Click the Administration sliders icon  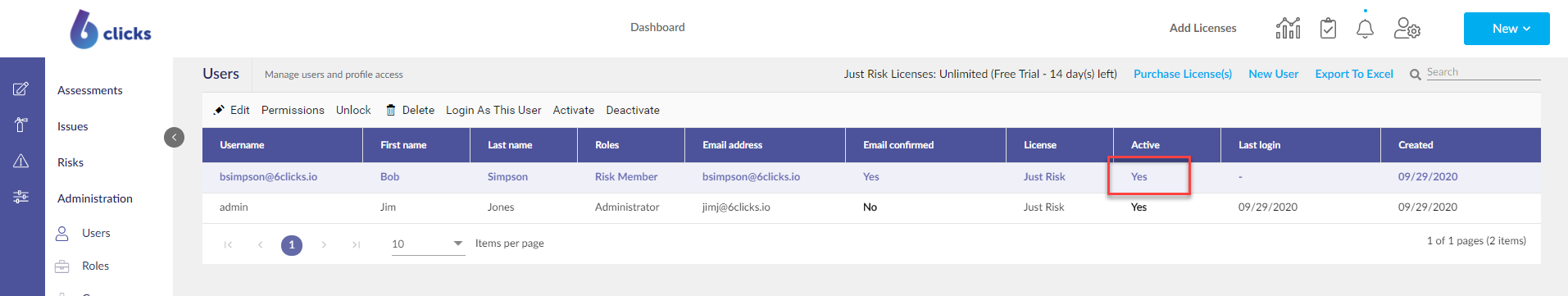point(21,197)
